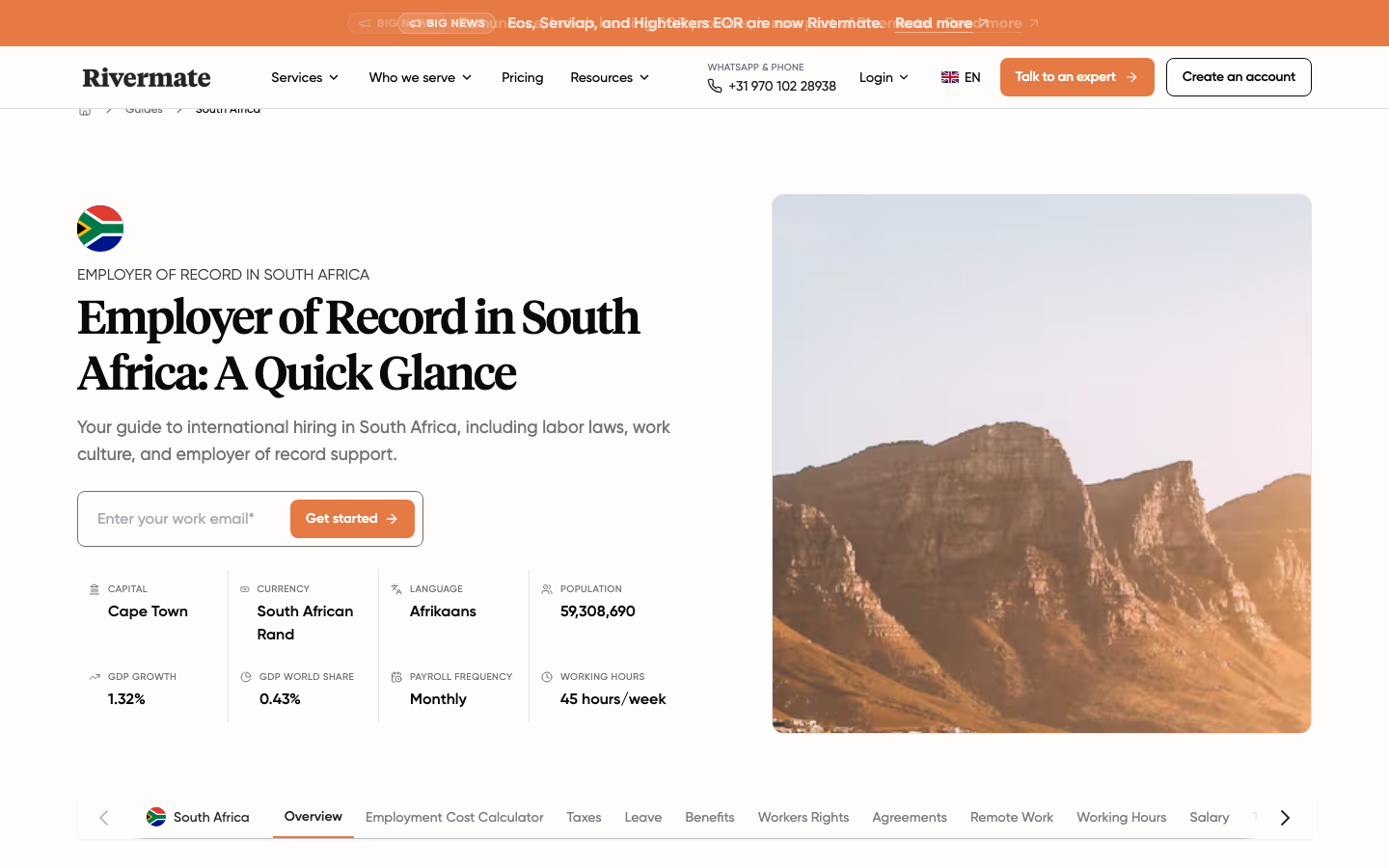Click the round South Africa flag in the hero

point(100,229)
